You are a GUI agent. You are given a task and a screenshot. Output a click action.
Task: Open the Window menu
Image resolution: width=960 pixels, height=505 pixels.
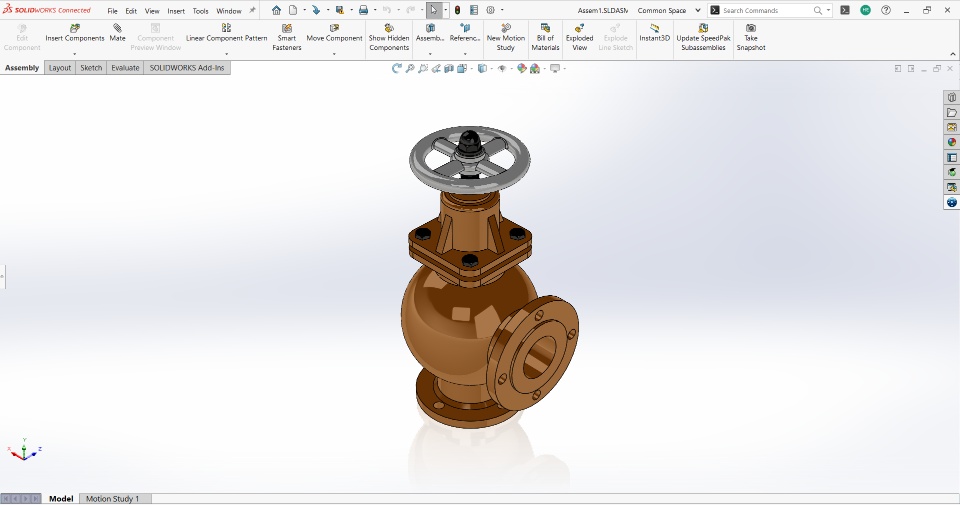[x=228, y=11]
